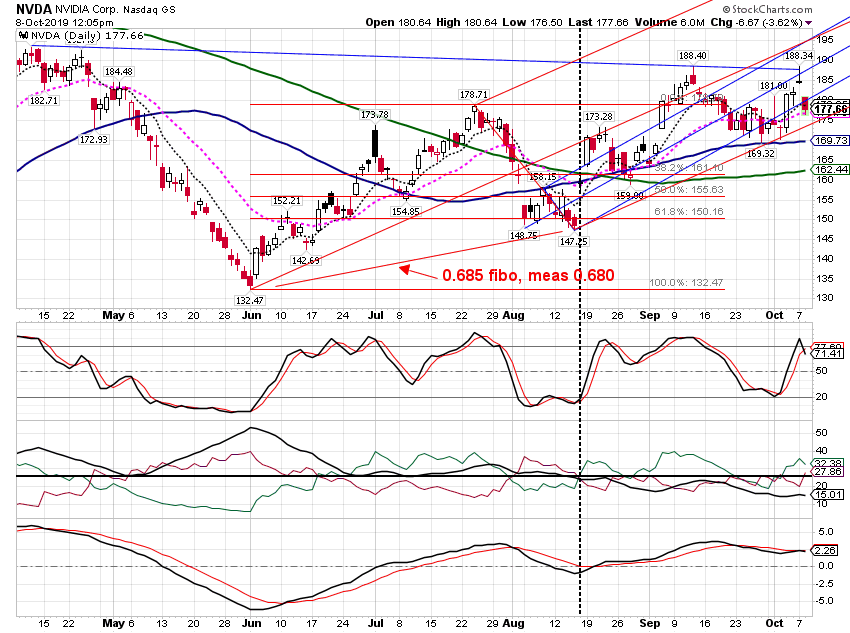
Task: Click the "Last 177.66" value in the header
Action: point(598,23)
